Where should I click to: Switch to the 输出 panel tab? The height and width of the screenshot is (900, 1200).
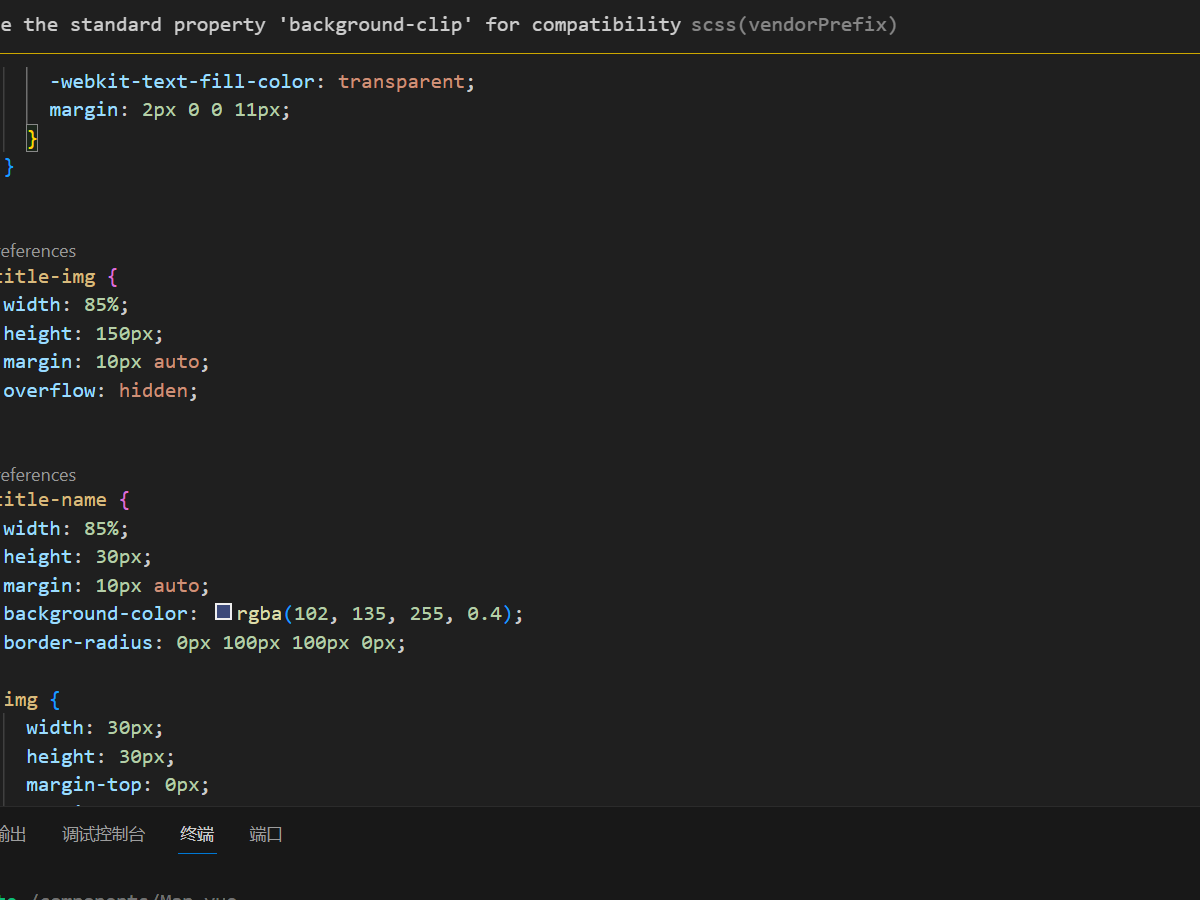(x=12, y=834)
